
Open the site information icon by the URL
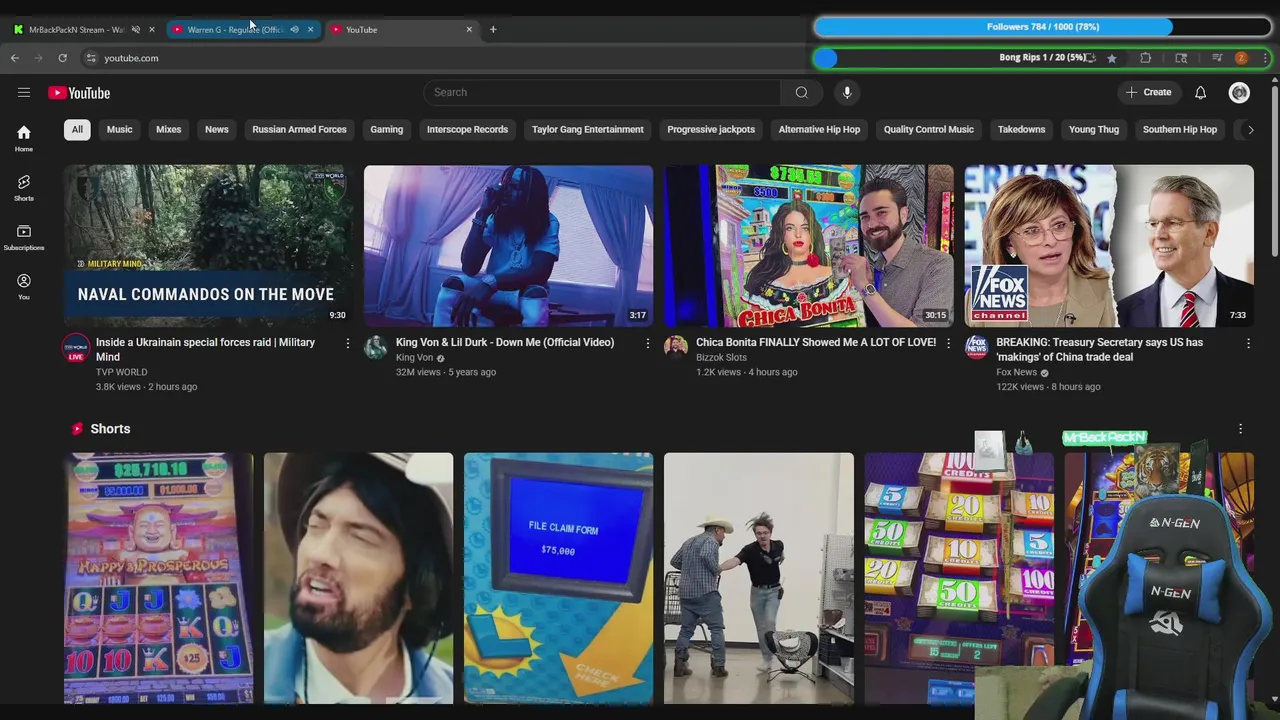(91, 58)
